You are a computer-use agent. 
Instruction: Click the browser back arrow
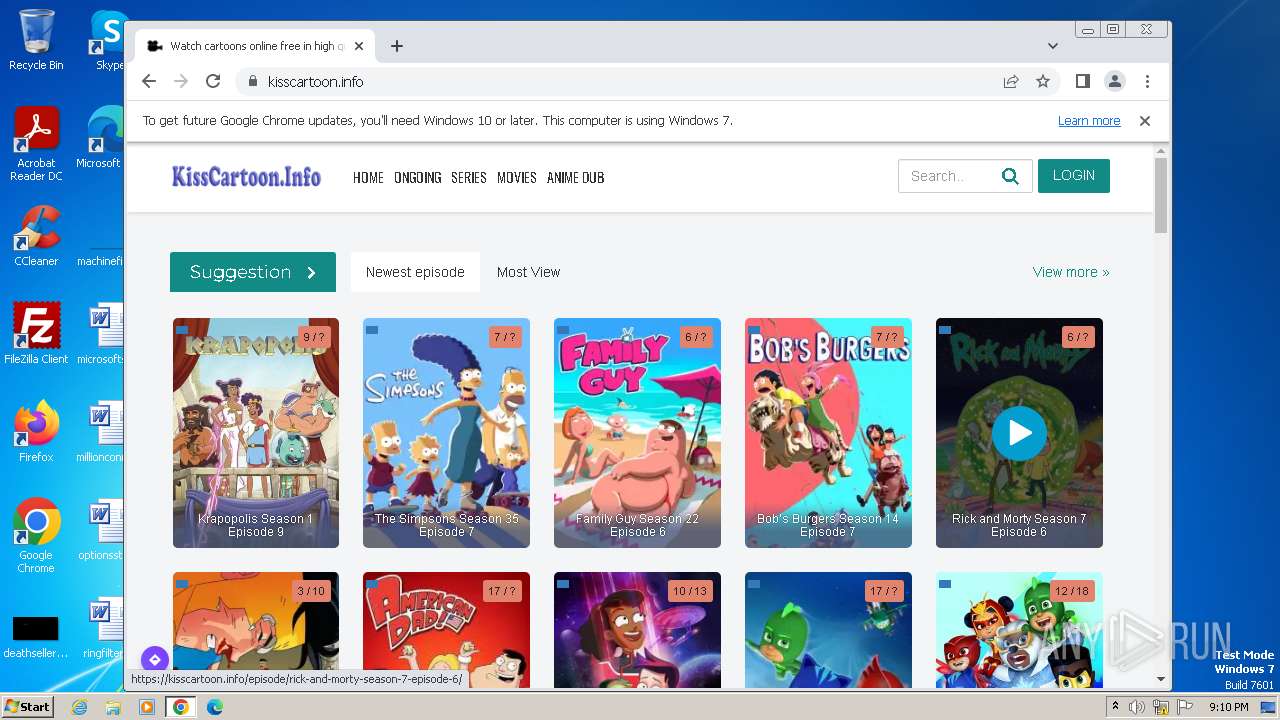[x=149, y=82]
